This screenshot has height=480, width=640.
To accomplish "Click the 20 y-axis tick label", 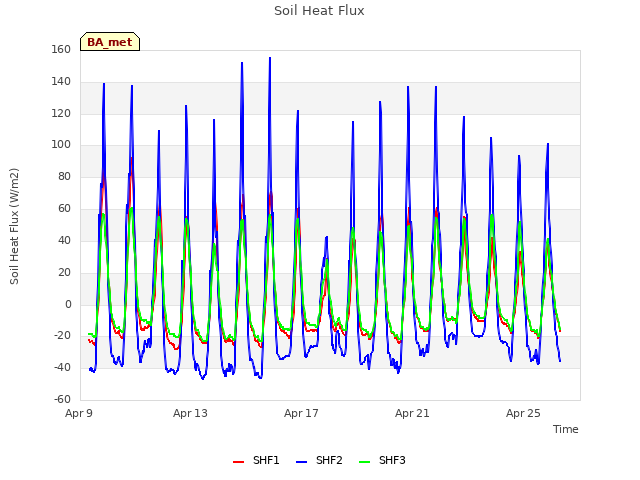I will coord(64,272).
